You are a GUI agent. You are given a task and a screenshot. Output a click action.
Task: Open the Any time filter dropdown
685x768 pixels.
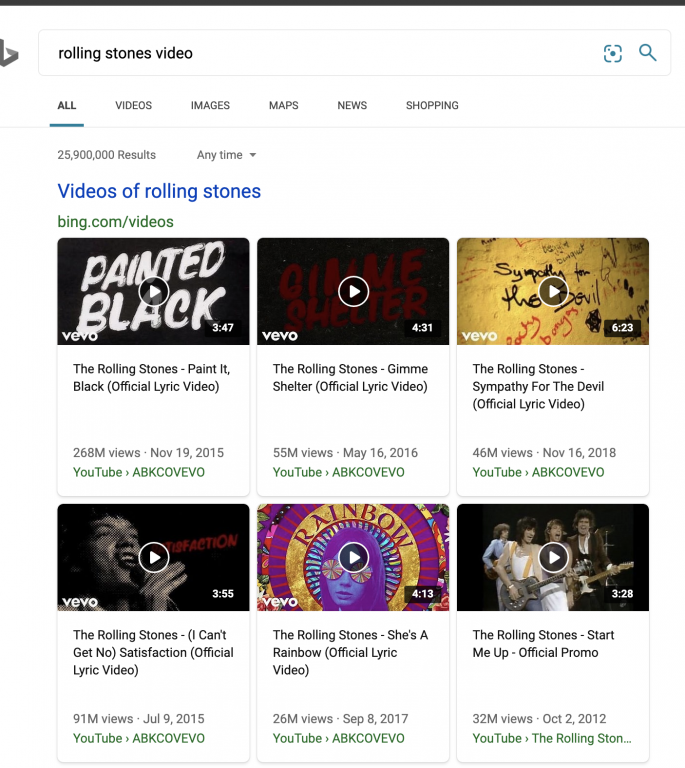[226, 155]
